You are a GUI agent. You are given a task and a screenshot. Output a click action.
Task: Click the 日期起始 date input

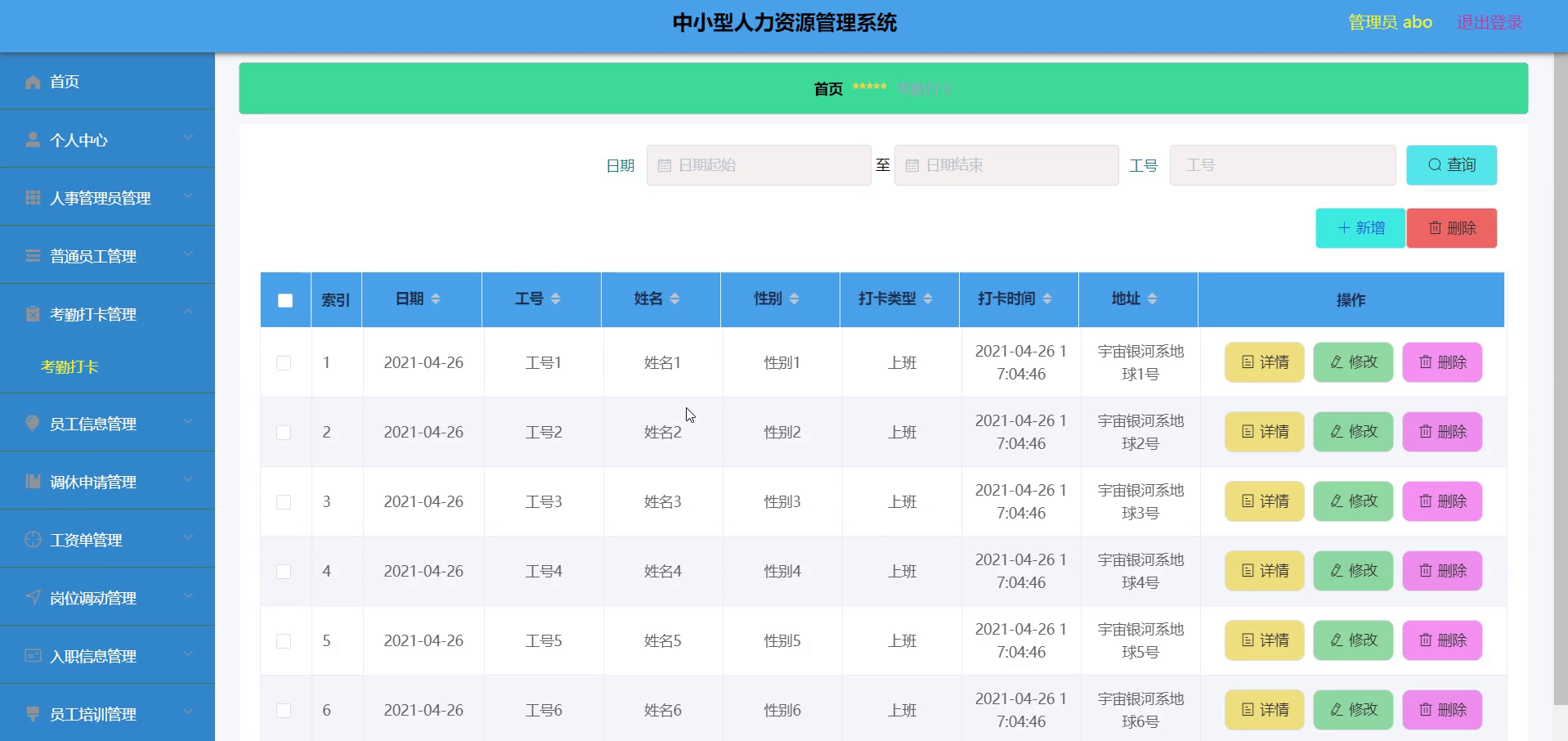[759, 165]
